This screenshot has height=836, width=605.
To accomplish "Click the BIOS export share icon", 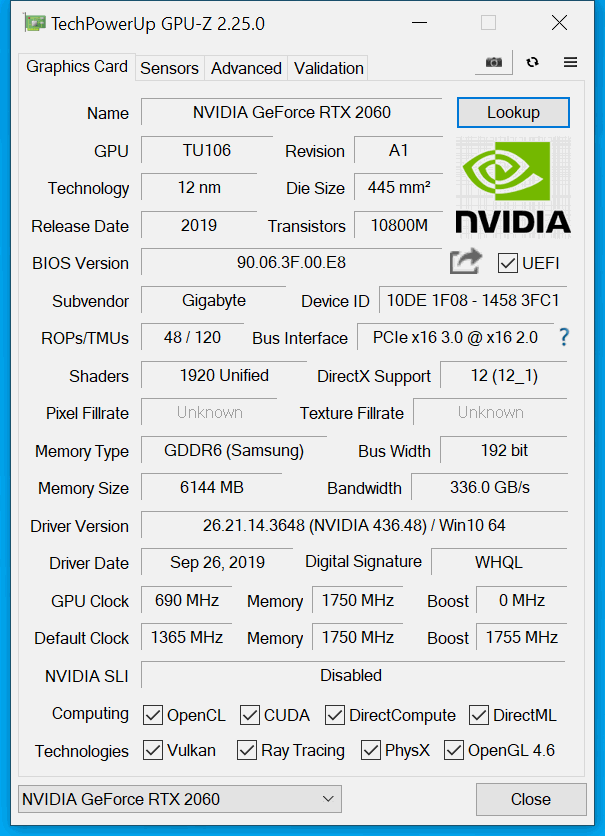I will [x=465, y=262].
